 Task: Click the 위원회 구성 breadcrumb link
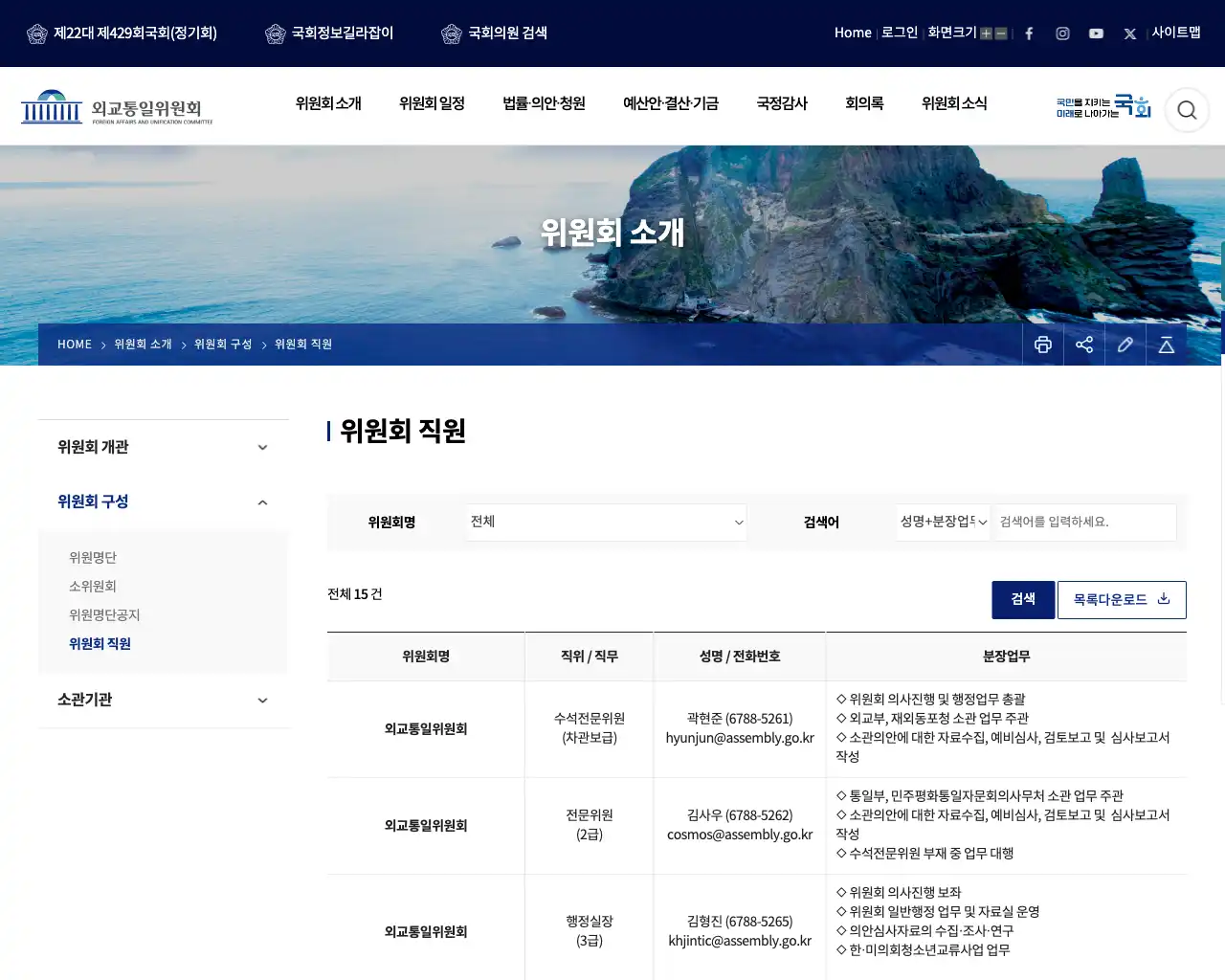click(223, 345)
